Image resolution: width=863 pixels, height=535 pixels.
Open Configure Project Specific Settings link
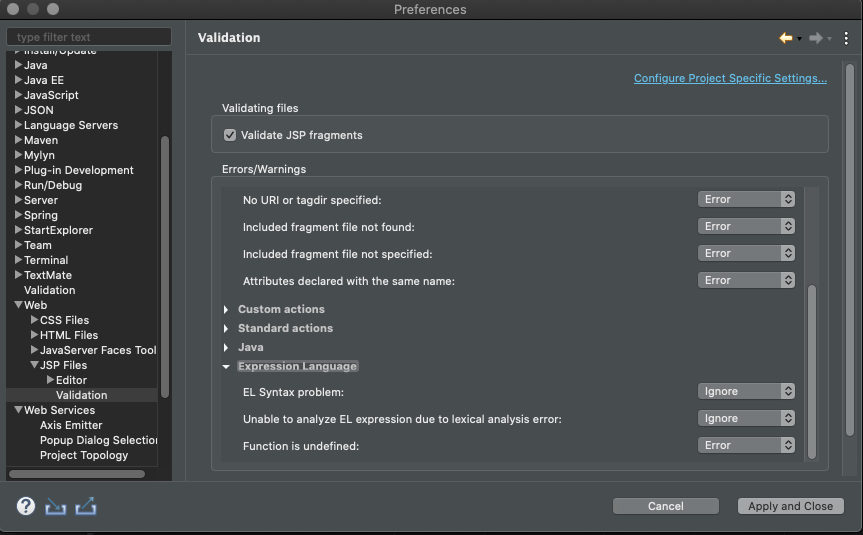click(730, 78)
